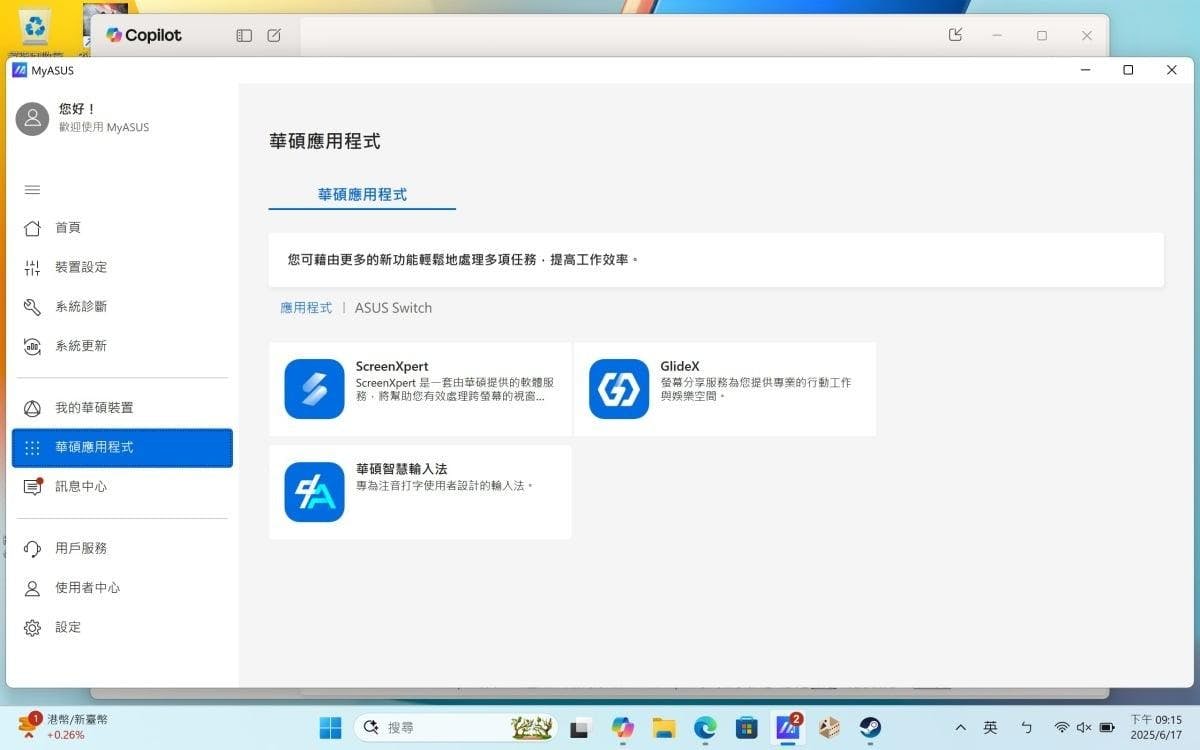Image resolution: width=1200 pixels, height=750 pixels.
Task: Open the Windows Start button
Action: 330,727
